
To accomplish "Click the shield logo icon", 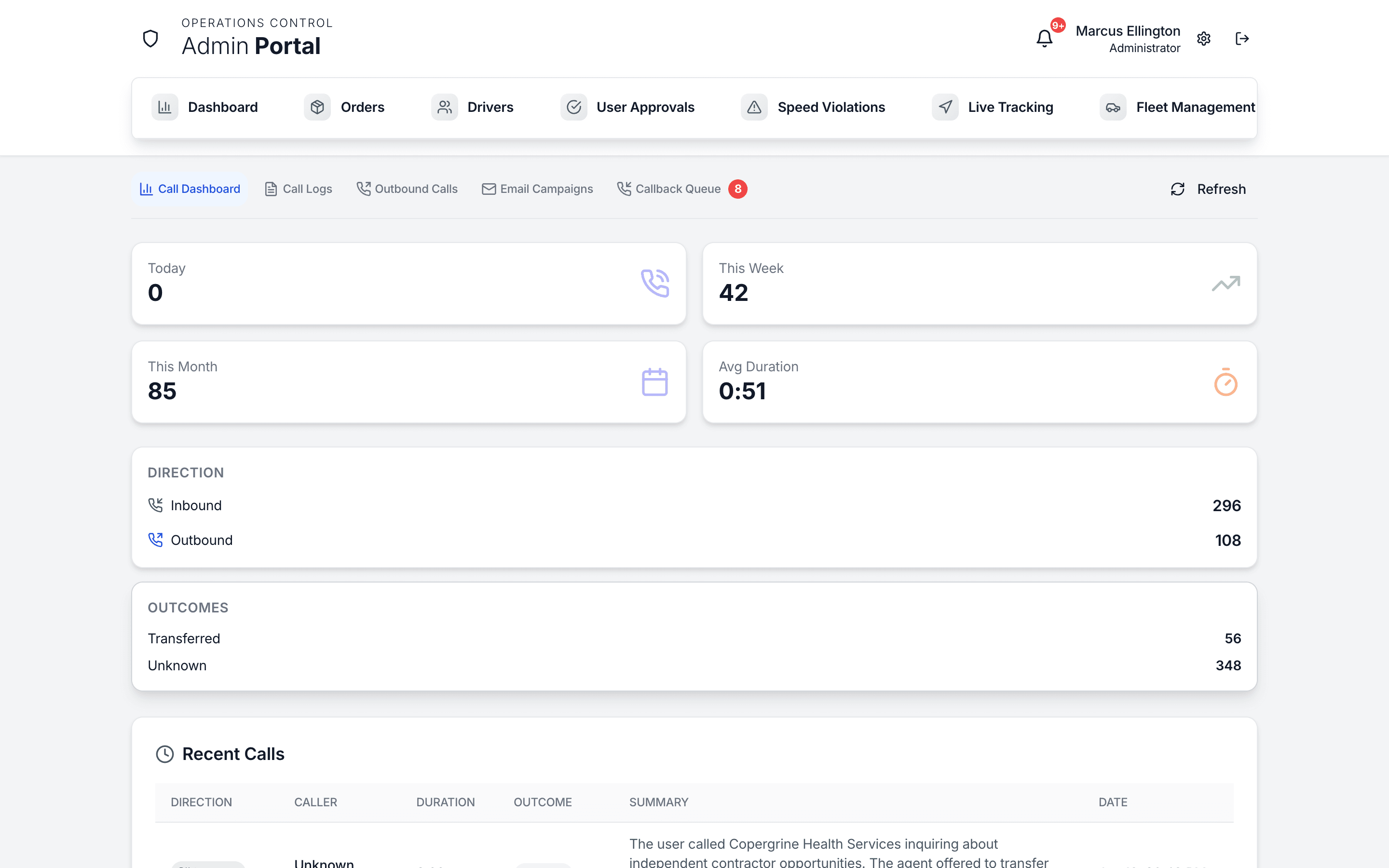I will click(x=150, y=39).
